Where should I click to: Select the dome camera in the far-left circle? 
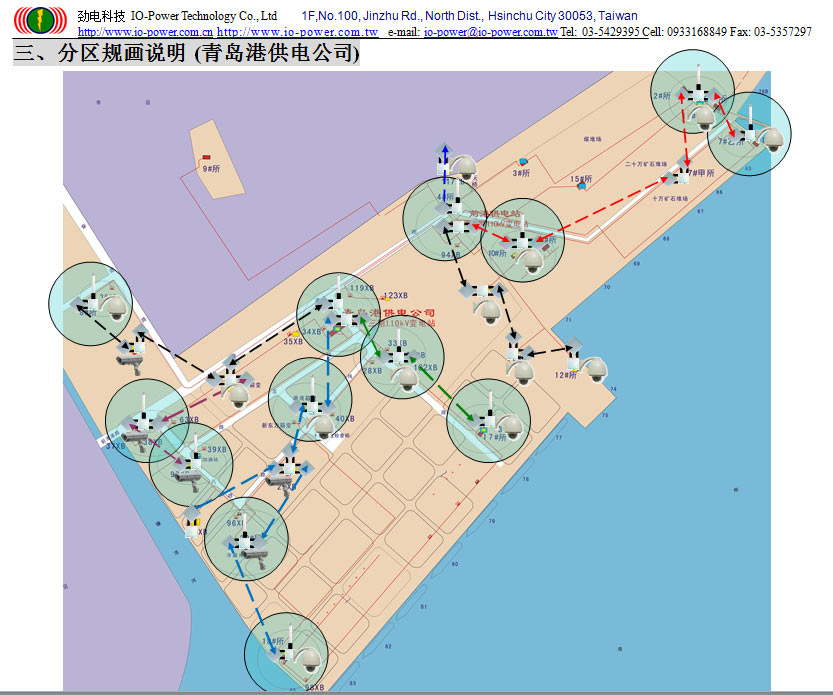click(x=115, y=308)
